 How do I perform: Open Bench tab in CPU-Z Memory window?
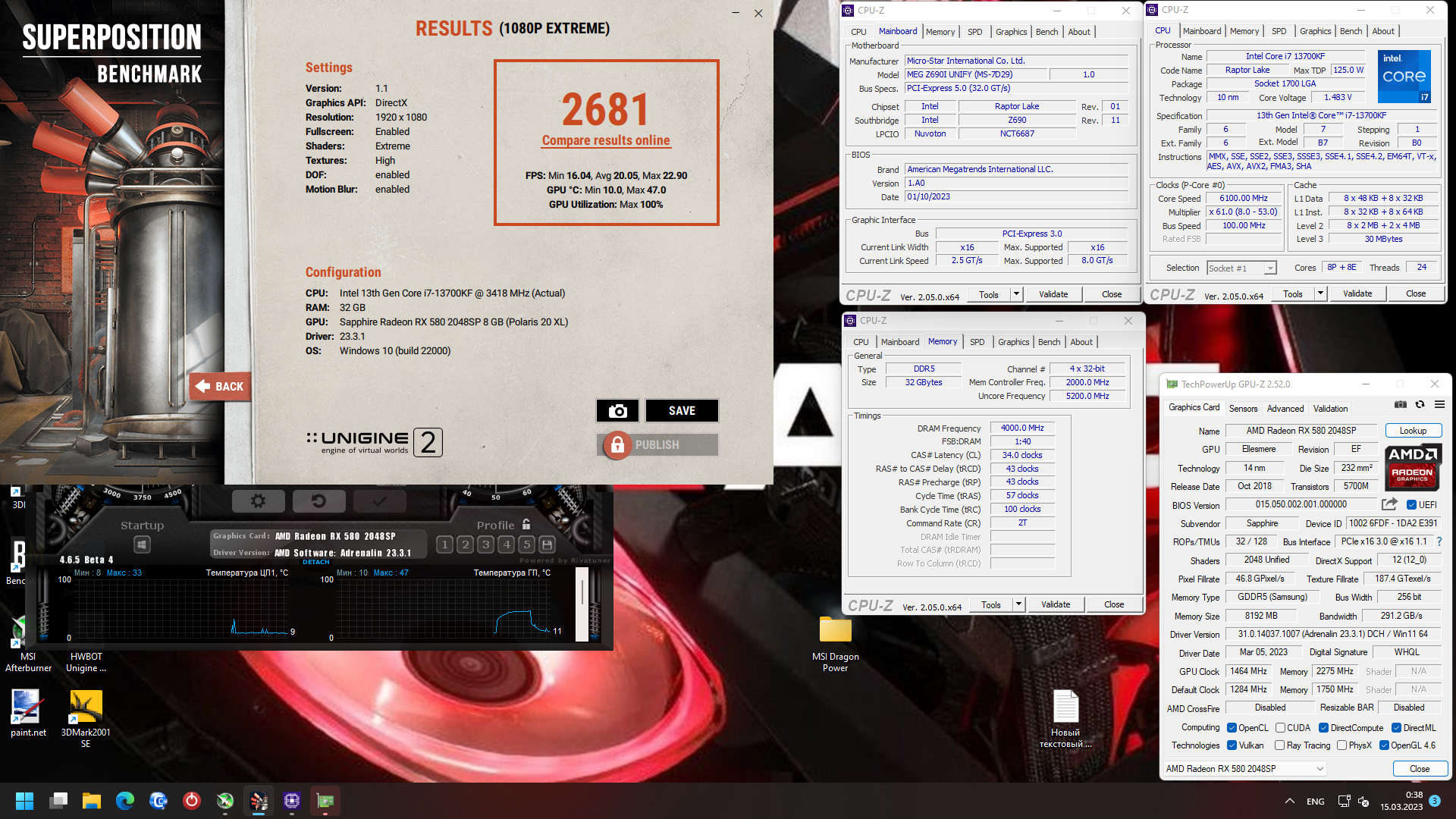click(1049, 342)
